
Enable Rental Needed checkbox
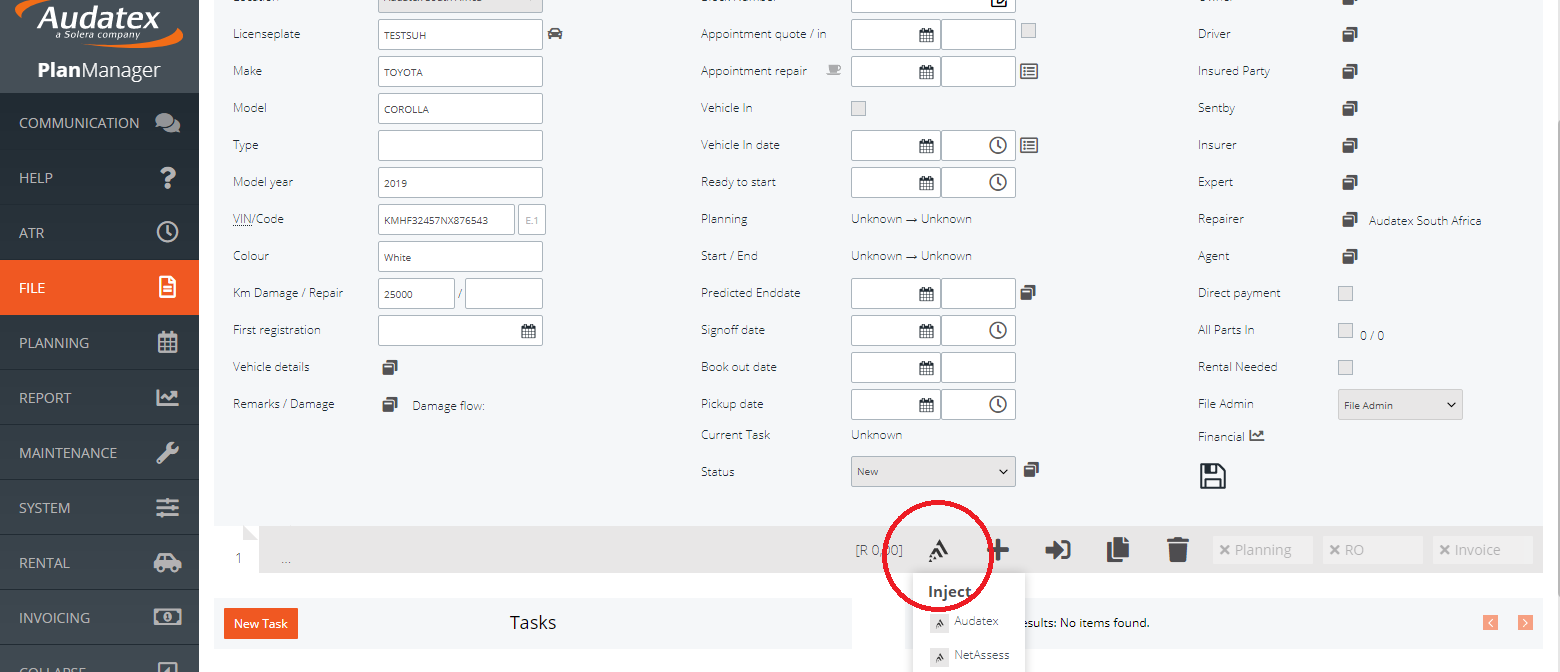1345,367
